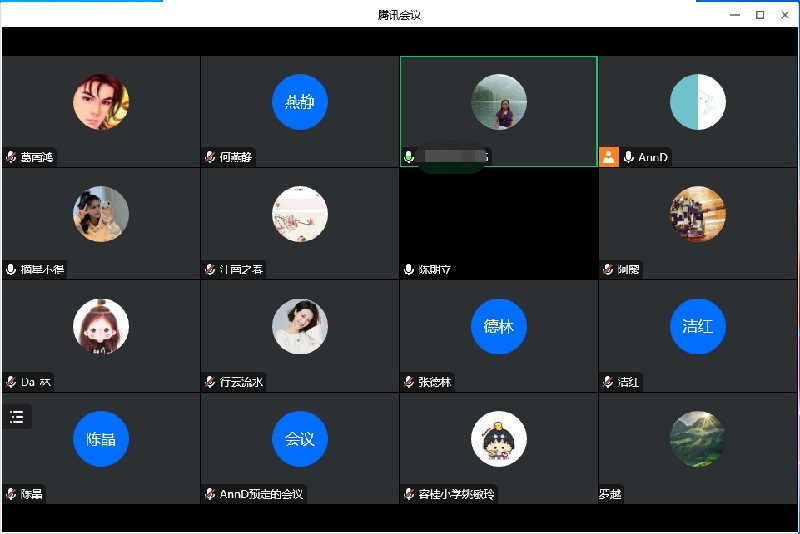Screen dimensions: 800x534
Task: Maximize the 腾讯会议 window
Action: tap(759, 15)
